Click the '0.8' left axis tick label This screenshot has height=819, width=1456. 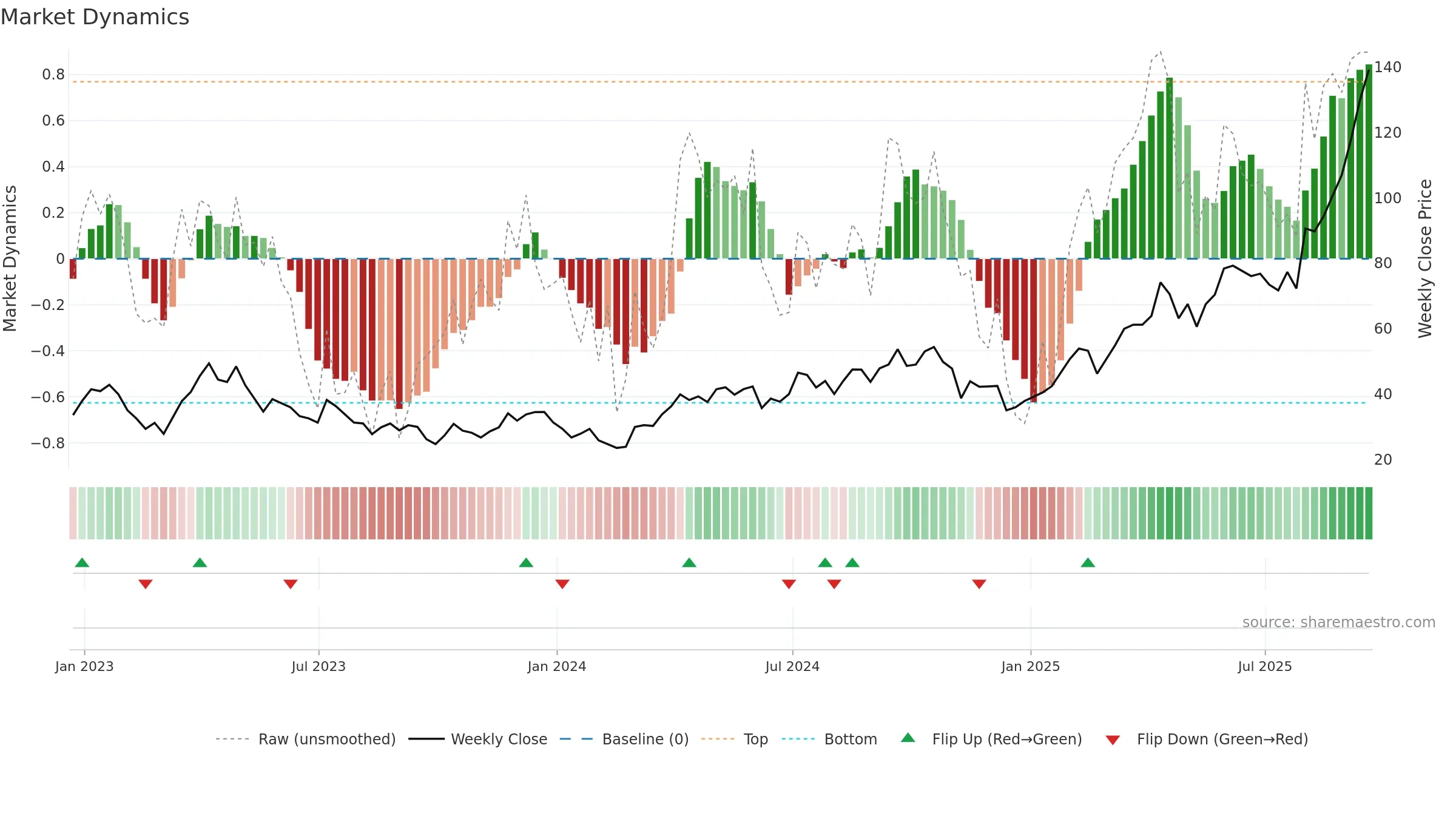point(53,75)
